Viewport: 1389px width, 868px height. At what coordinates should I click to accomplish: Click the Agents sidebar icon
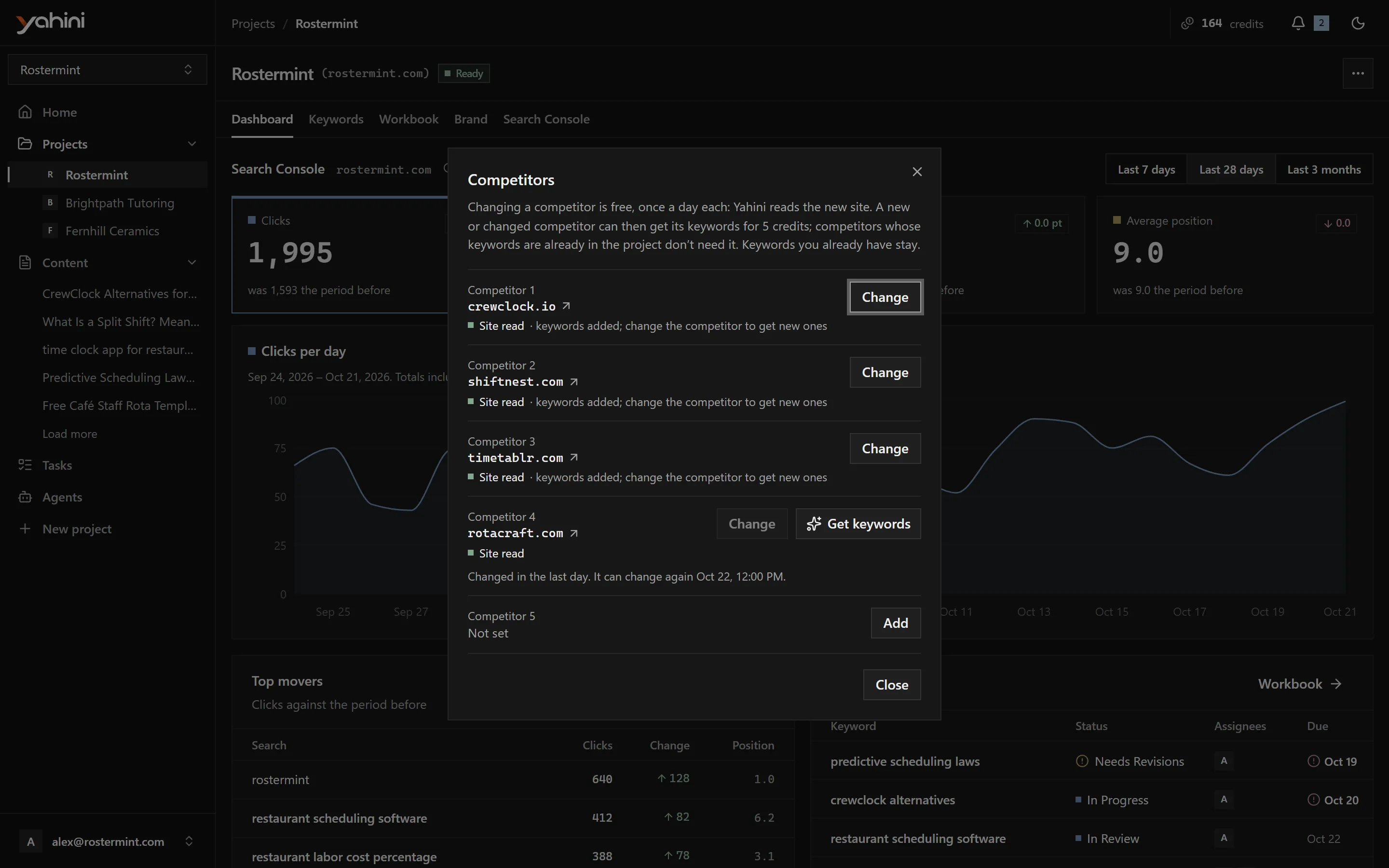pos(25,497)
